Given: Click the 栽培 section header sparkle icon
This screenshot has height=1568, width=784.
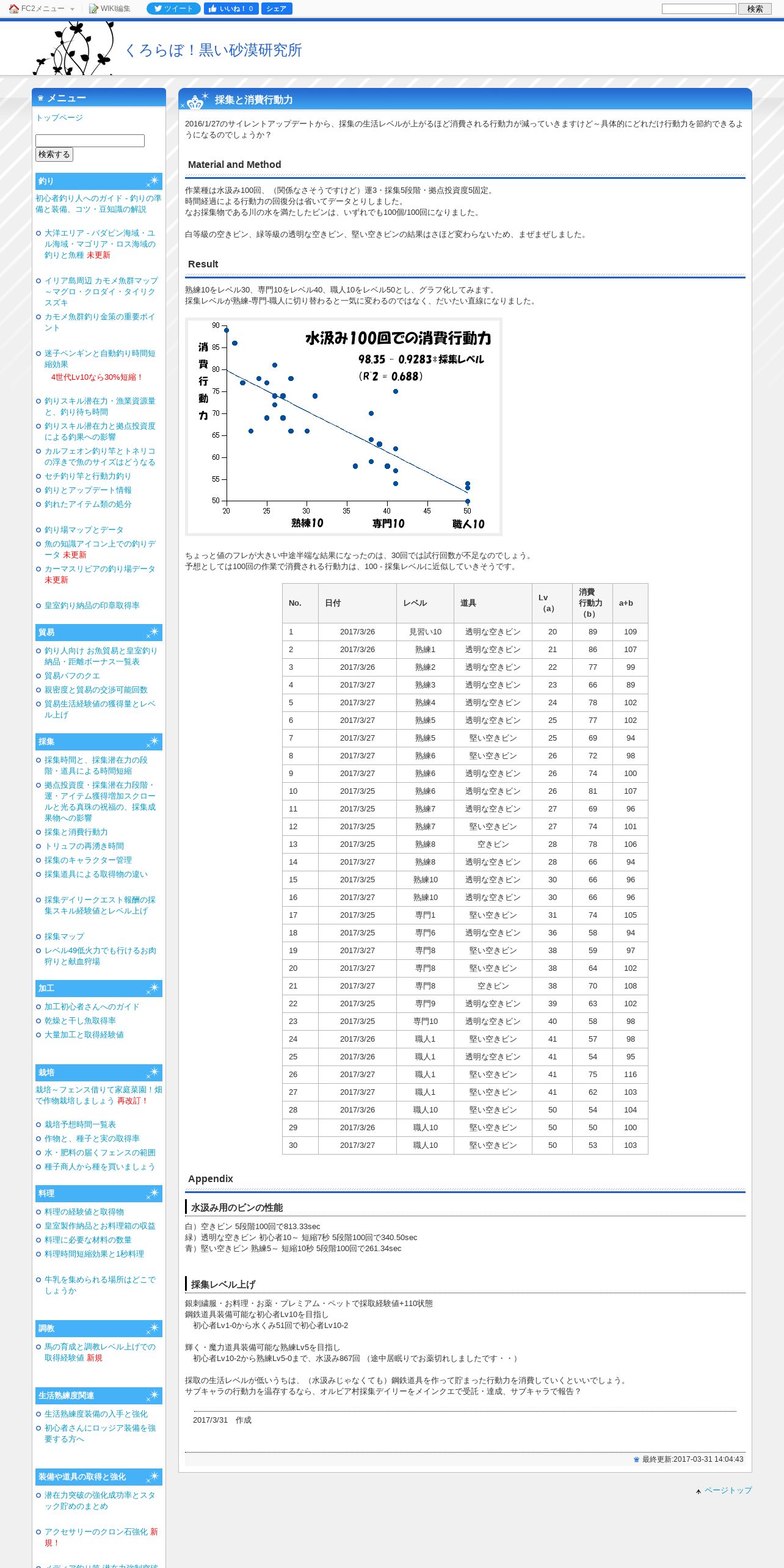Looking at the screenshot, I should pyautogui.click(x=153, y=1072).
